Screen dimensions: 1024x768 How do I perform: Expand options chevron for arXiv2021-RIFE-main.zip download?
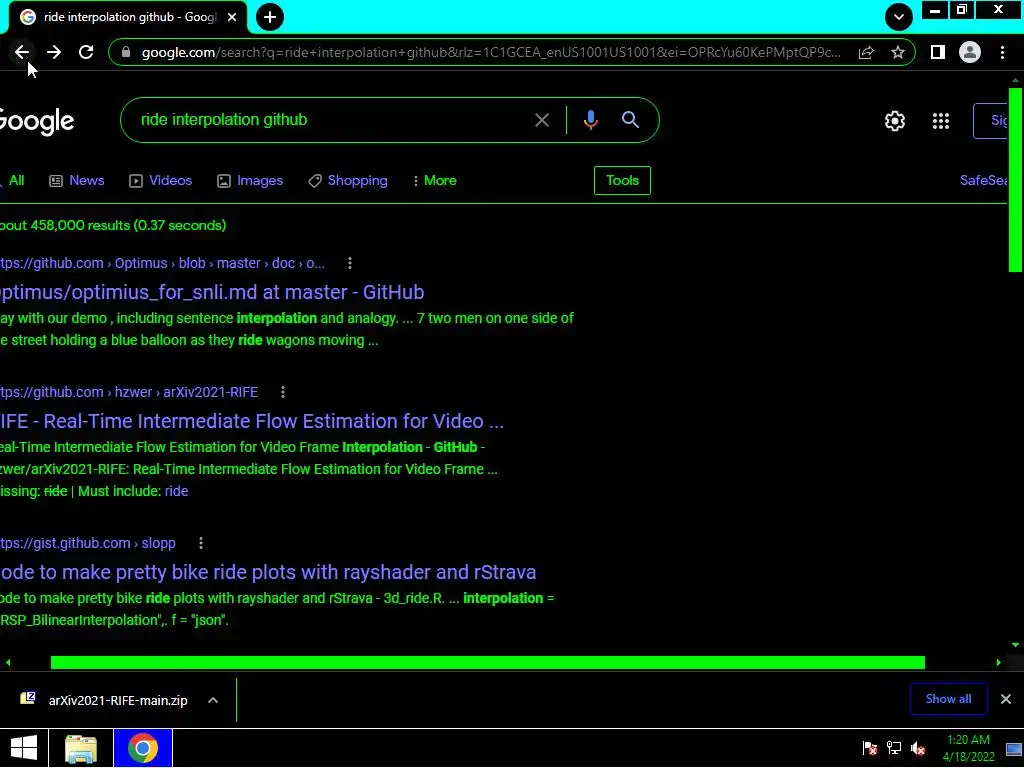213,700
